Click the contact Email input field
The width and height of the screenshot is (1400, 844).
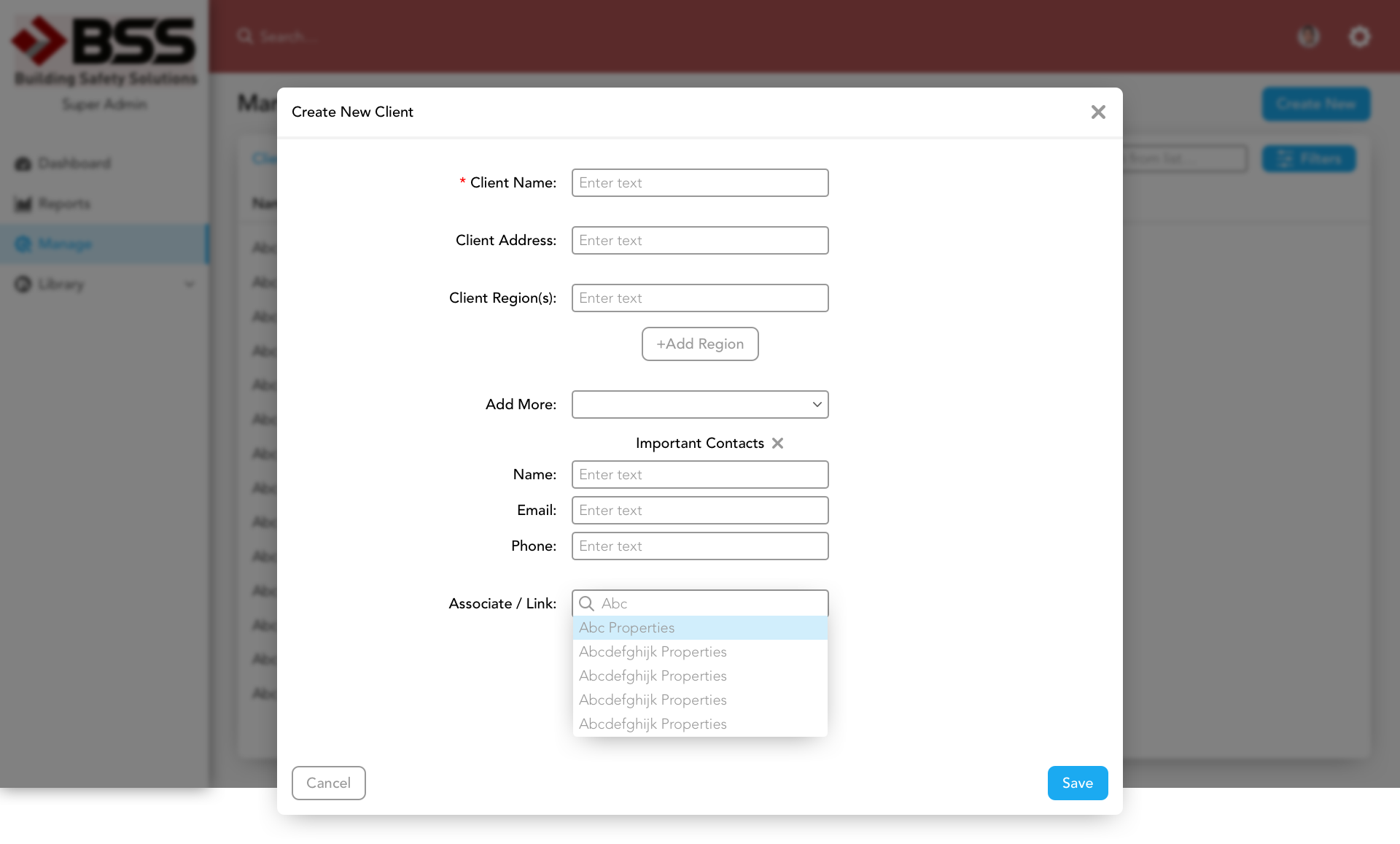(x=700, y=510)
